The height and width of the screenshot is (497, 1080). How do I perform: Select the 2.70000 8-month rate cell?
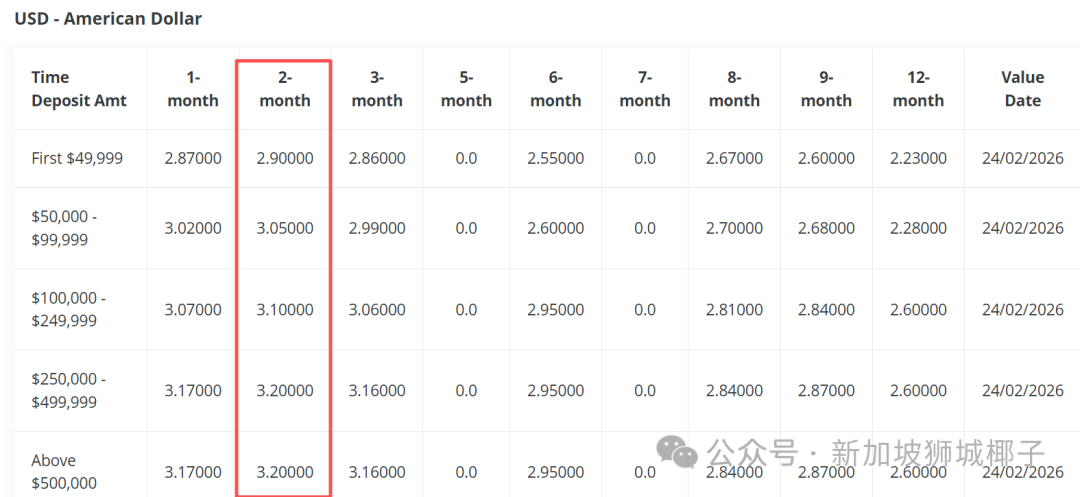click(x=734, y=228)
